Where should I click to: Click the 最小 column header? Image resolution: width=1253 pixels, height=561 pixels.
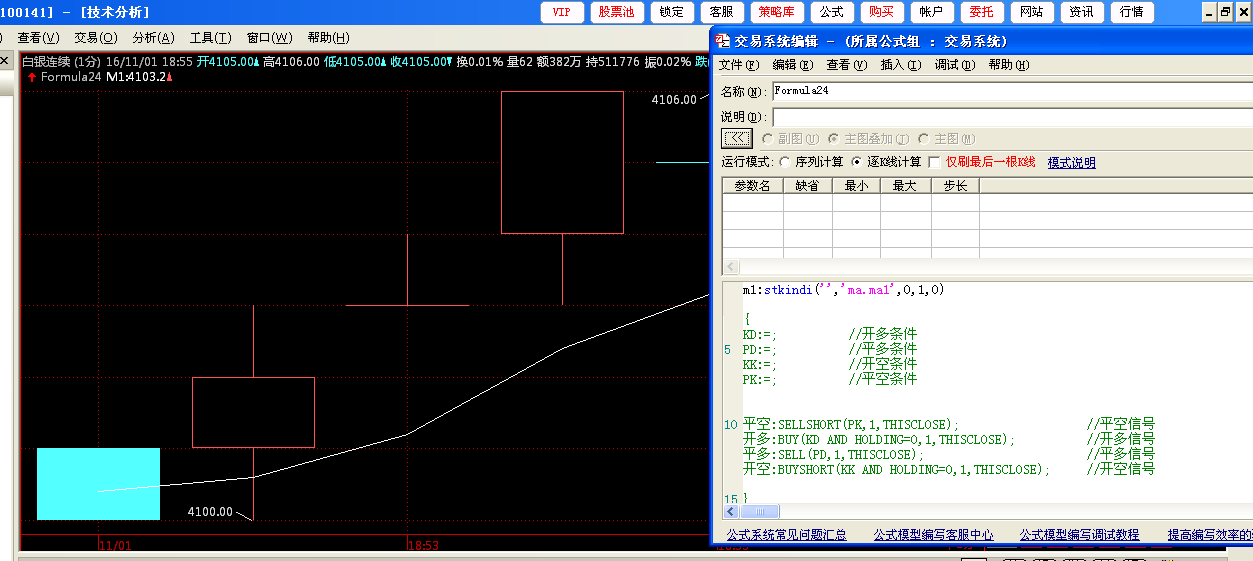(856, 186)
